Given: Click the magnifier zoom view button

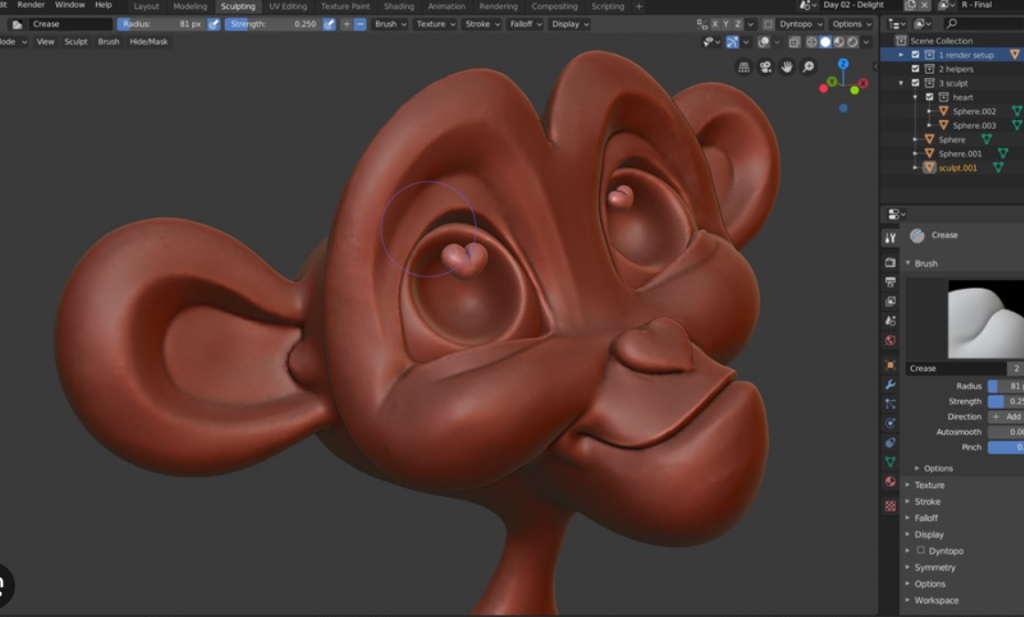Looking at the screenshot, I should 808,67.
